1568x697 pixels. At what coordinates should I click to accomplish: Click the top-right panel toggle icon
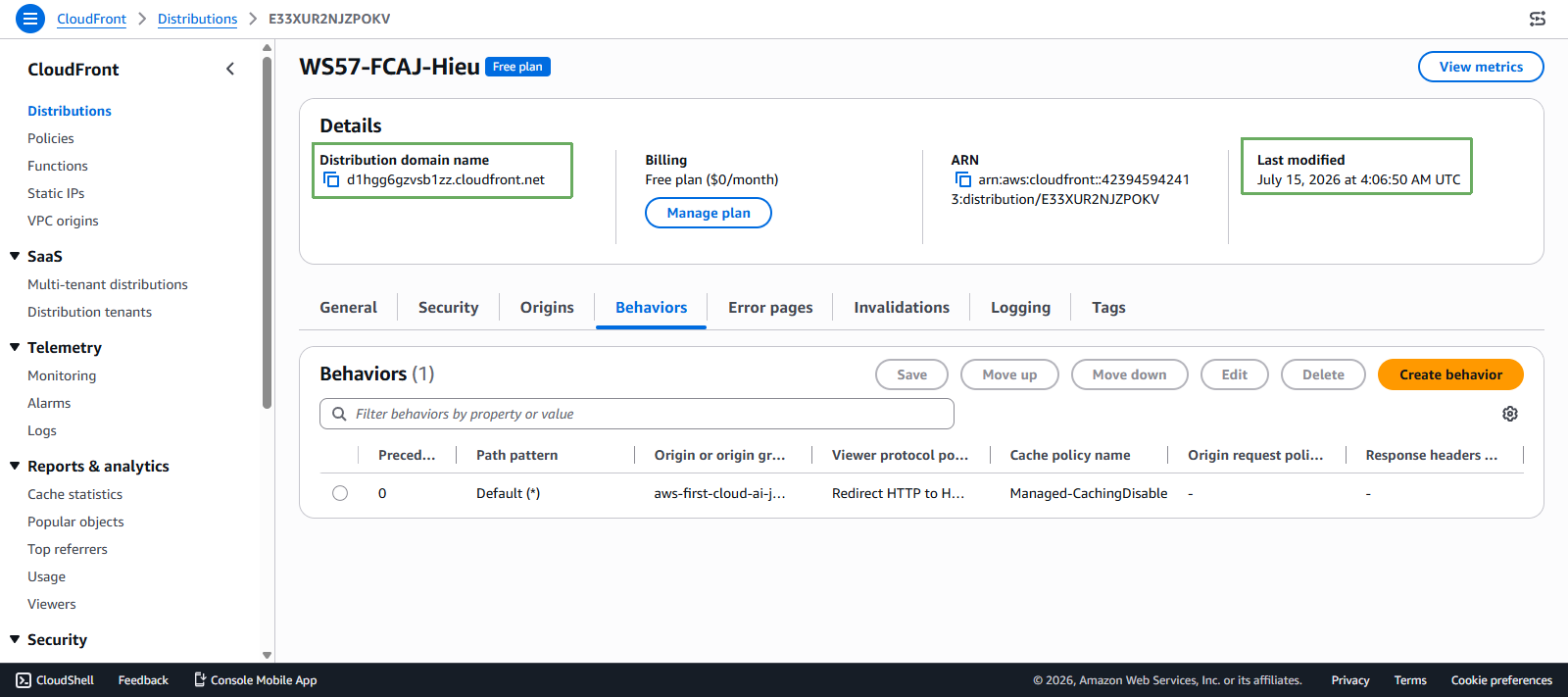pos(1538,19)
